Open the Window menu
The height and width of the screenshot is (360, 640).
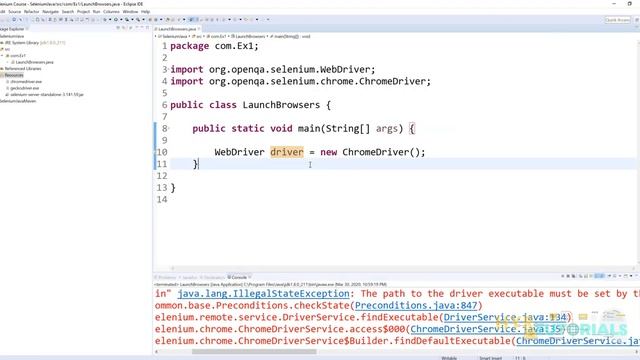(x=130, y=11)
